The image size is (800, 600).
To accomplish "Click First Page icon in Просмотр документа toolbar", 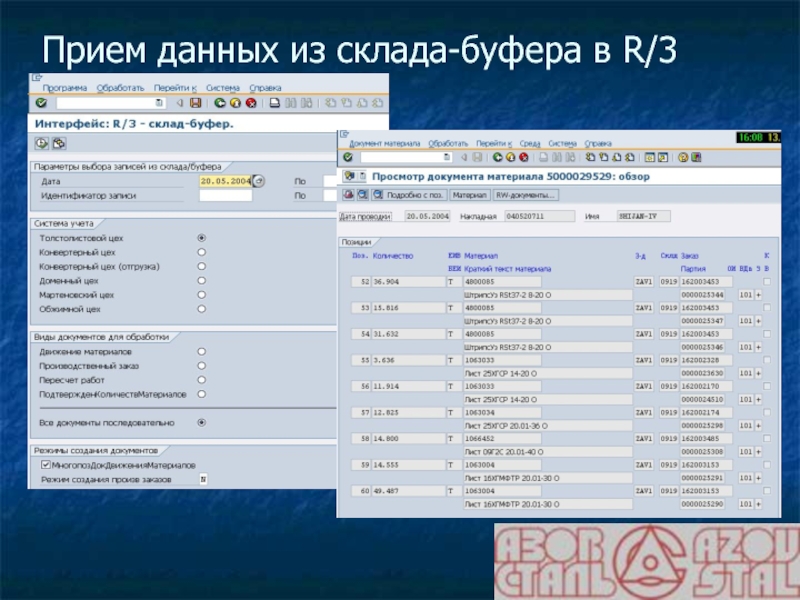I will point(590,157).
